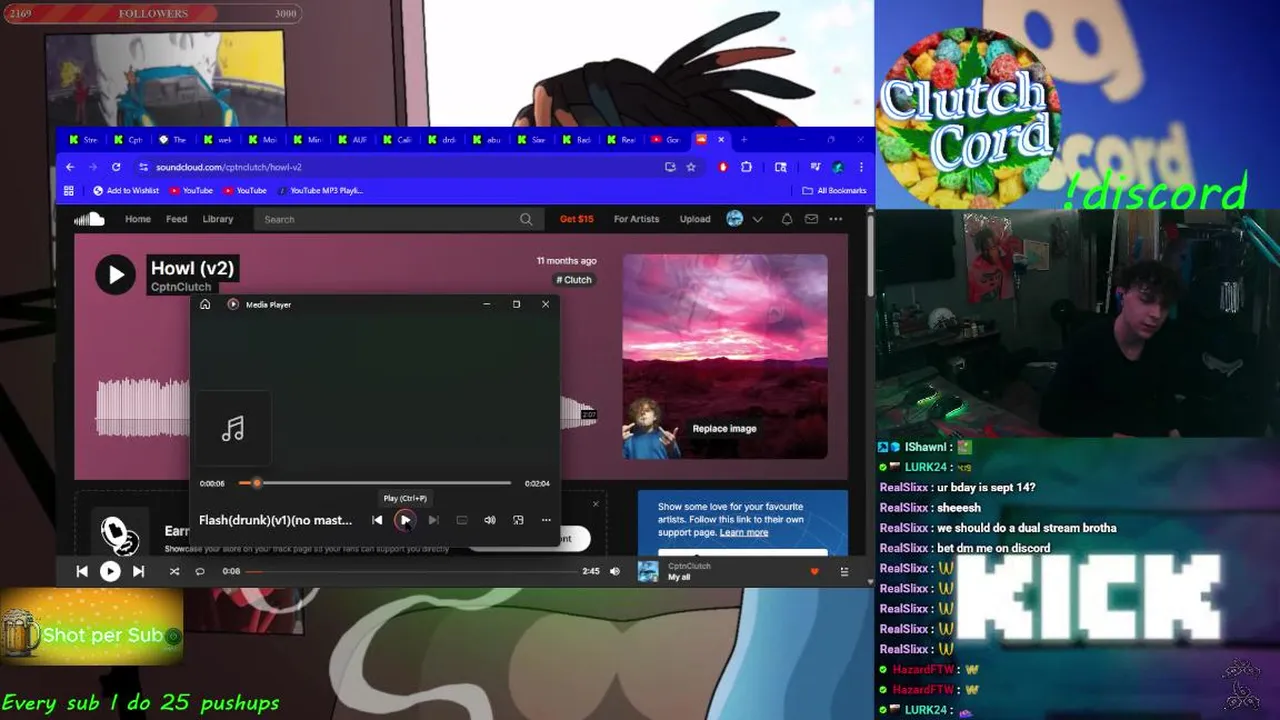1280x720 pixels.
Task: Open the All Bookmarks folder
Action: 835,190
